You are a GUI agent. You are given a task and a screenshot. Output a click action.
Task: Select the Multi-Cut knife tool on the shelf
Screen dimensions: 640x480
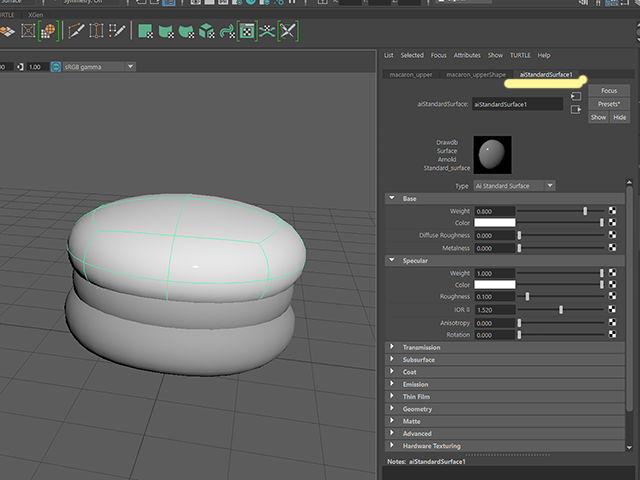click(x=76, y=31)
